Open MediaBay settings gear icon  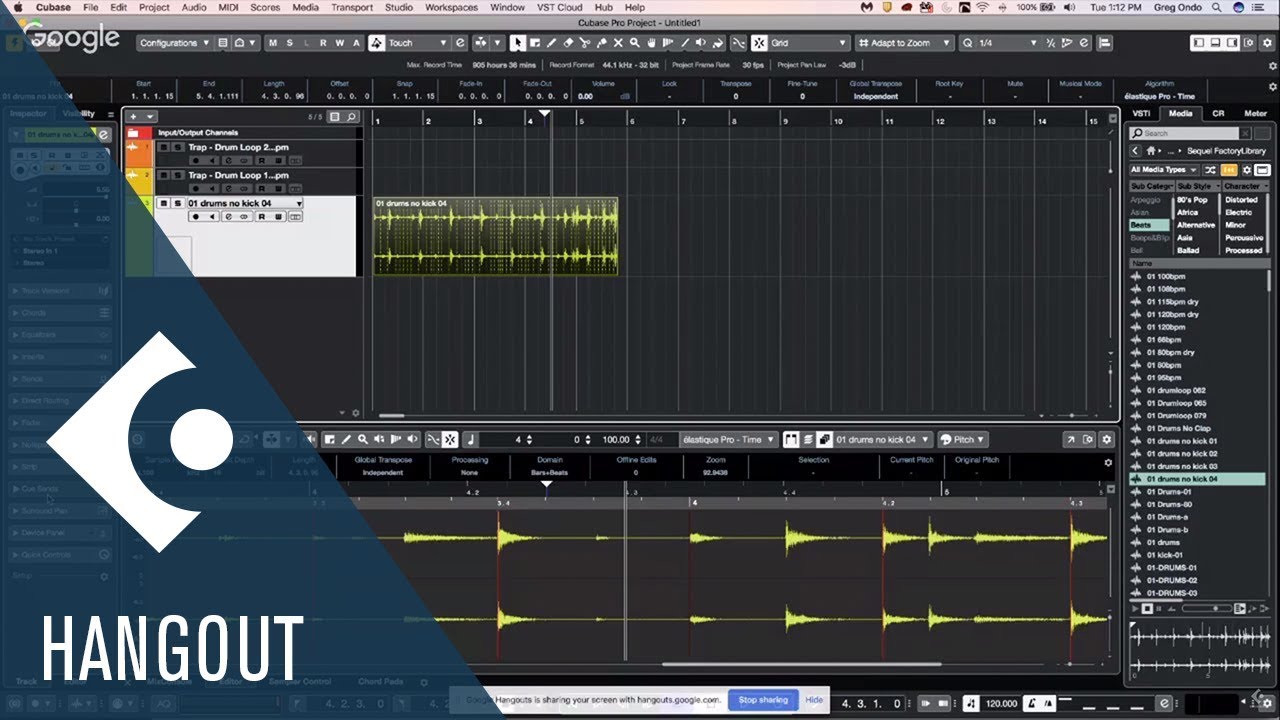point(1247,170)
